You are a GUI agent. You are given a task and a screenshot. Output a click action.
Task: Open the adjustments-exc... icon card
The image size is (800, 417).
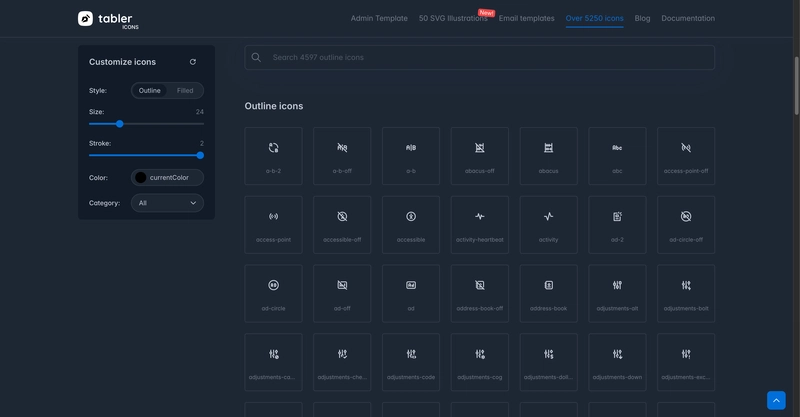click(x=686, y=362)
